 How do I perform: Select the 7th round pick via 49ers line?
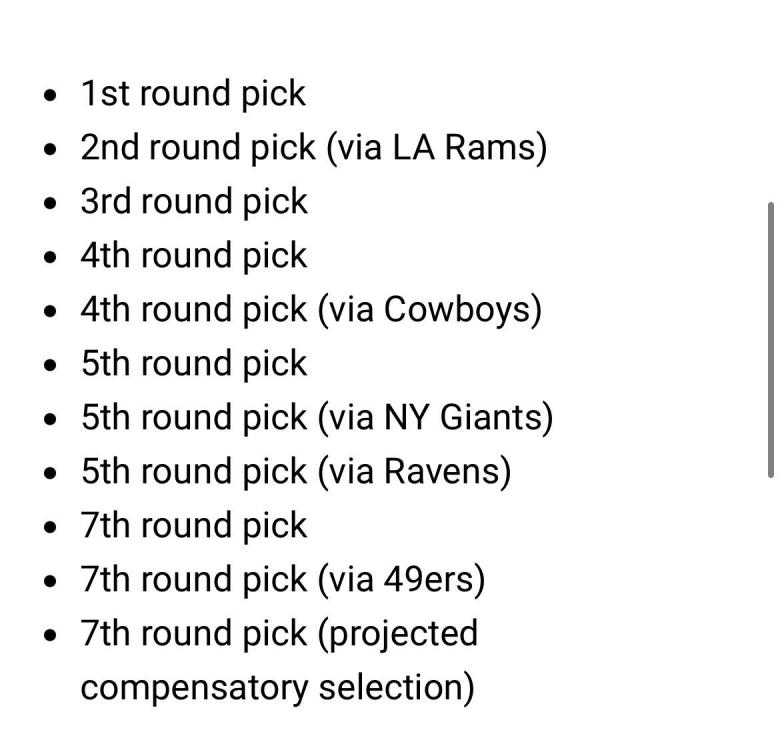point(282,580)
